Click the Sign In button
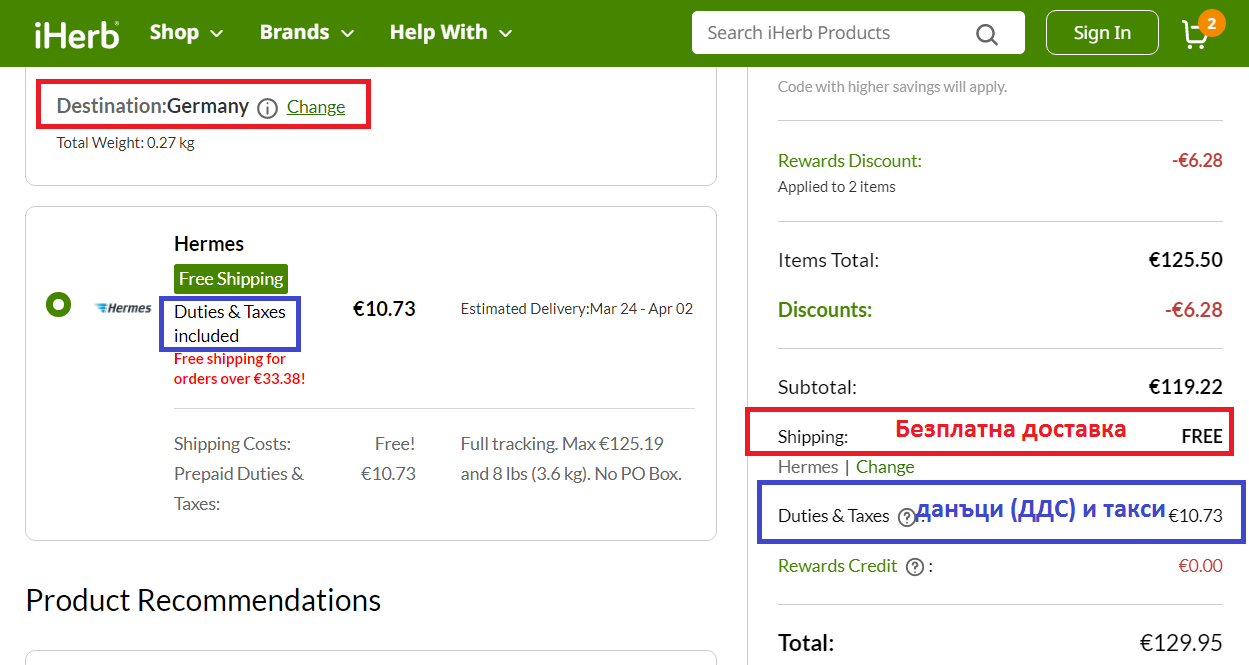The height and width of the screenshot is (665, 1249). [x=1101, y=33]
